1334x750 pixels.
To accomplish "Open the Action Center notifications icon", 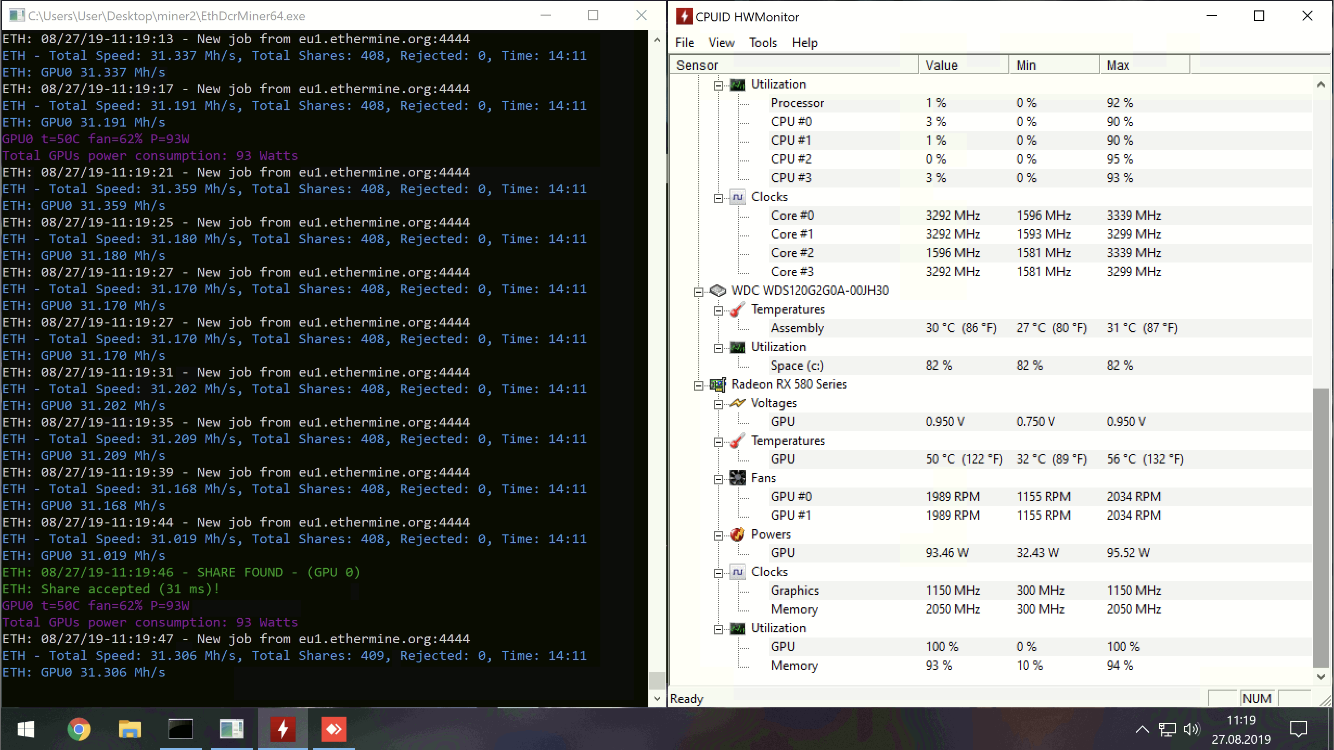I will click(x=1299, y=729).
